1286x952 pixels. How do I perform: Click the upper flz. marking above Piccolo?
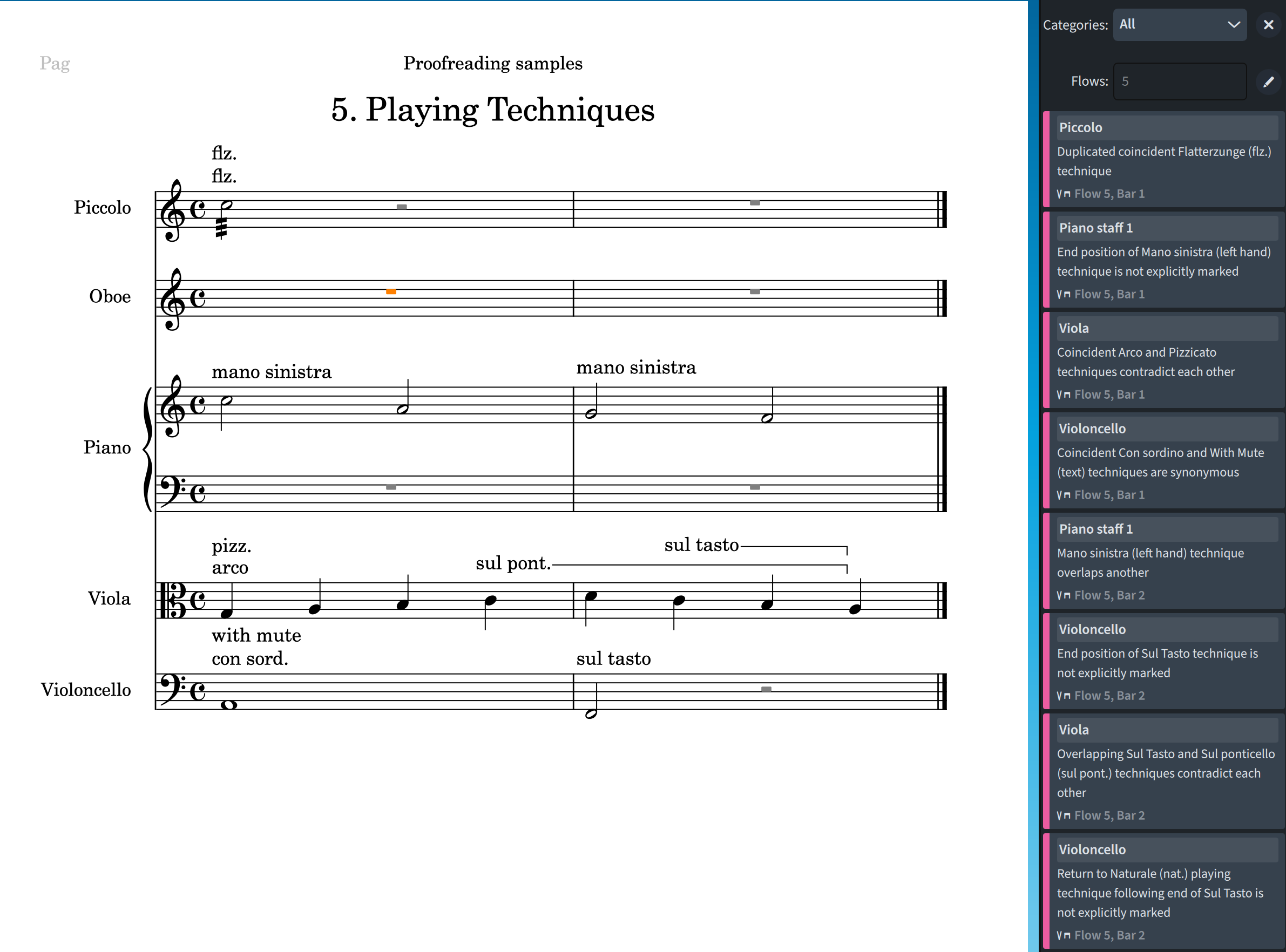click(224, 153)
